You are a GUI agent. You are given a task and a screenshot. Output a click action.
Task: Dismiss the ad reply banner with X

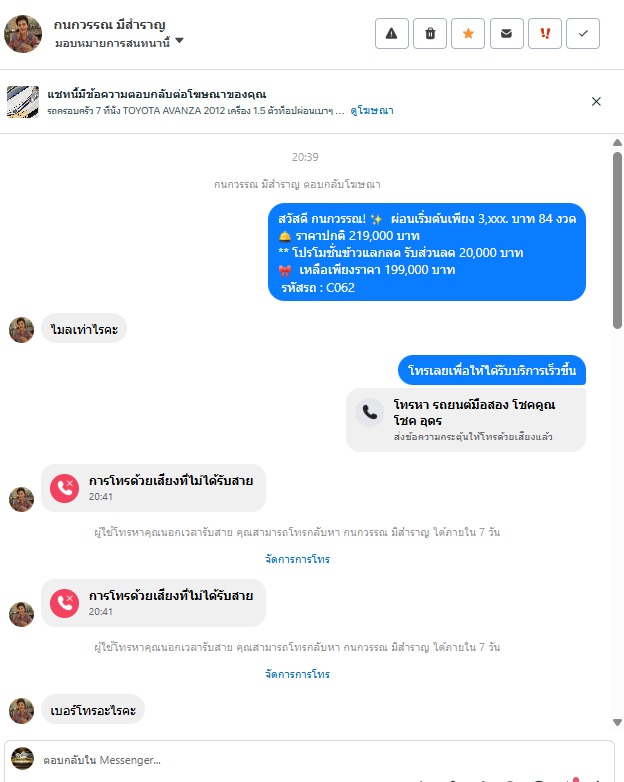(596, 101)
